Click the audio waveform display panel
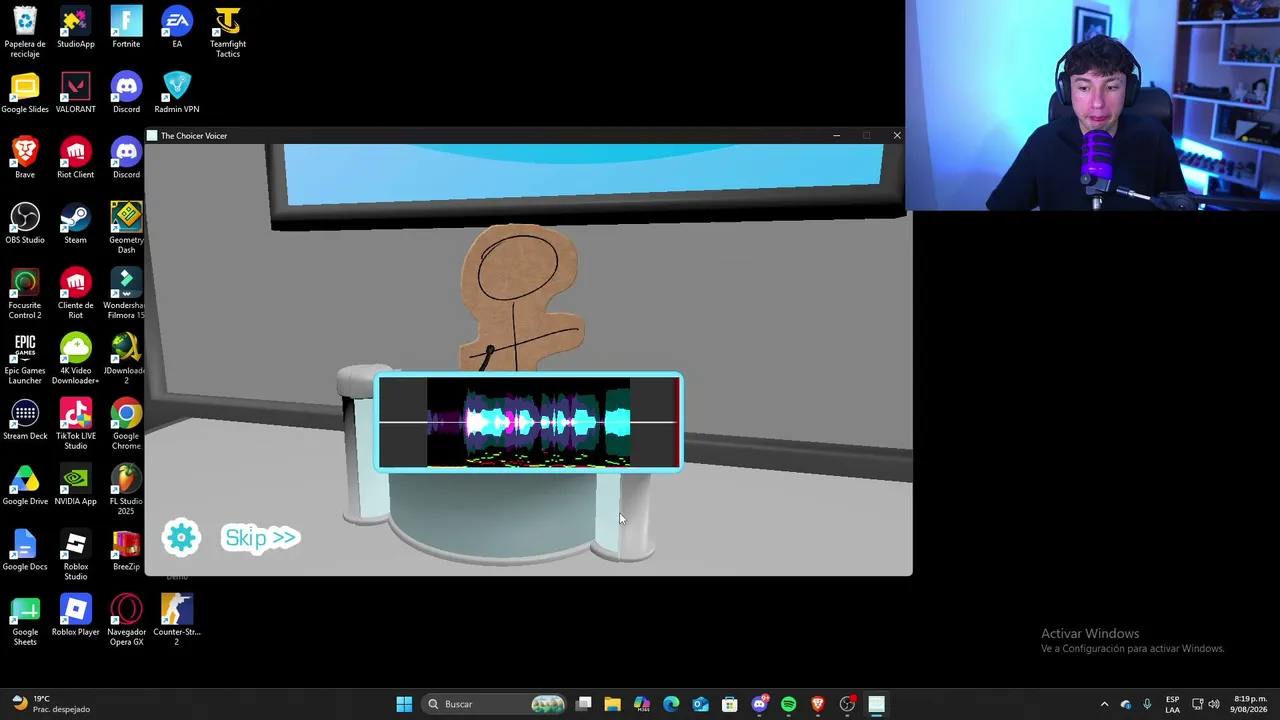1280x720 pixels. pyautogui.click(x=529, y=423)
